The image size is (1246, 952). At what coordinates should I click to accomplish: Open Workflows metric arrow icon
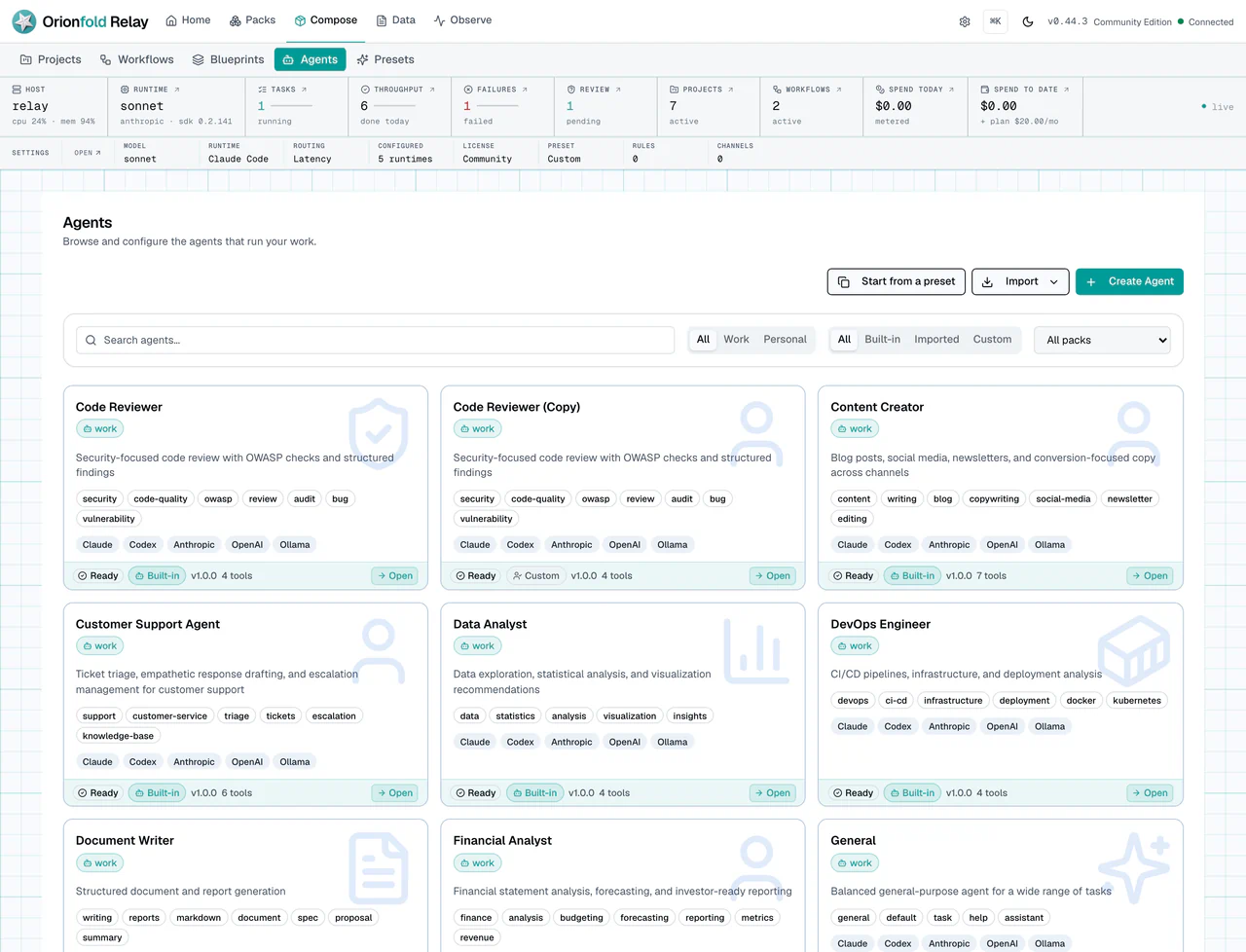point(839,90)
